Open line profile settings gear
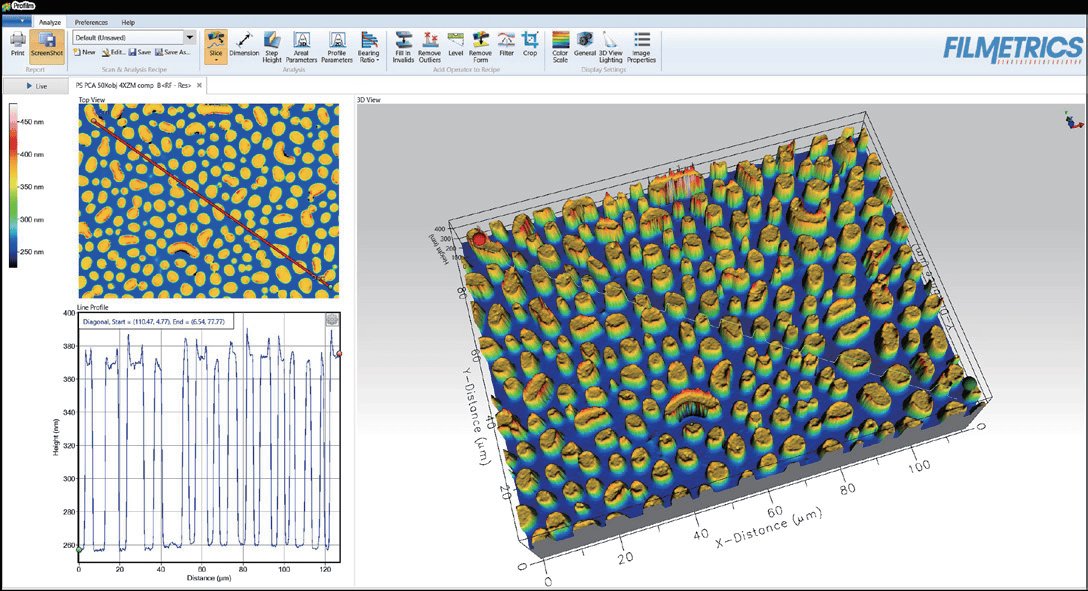 point(332,320)
